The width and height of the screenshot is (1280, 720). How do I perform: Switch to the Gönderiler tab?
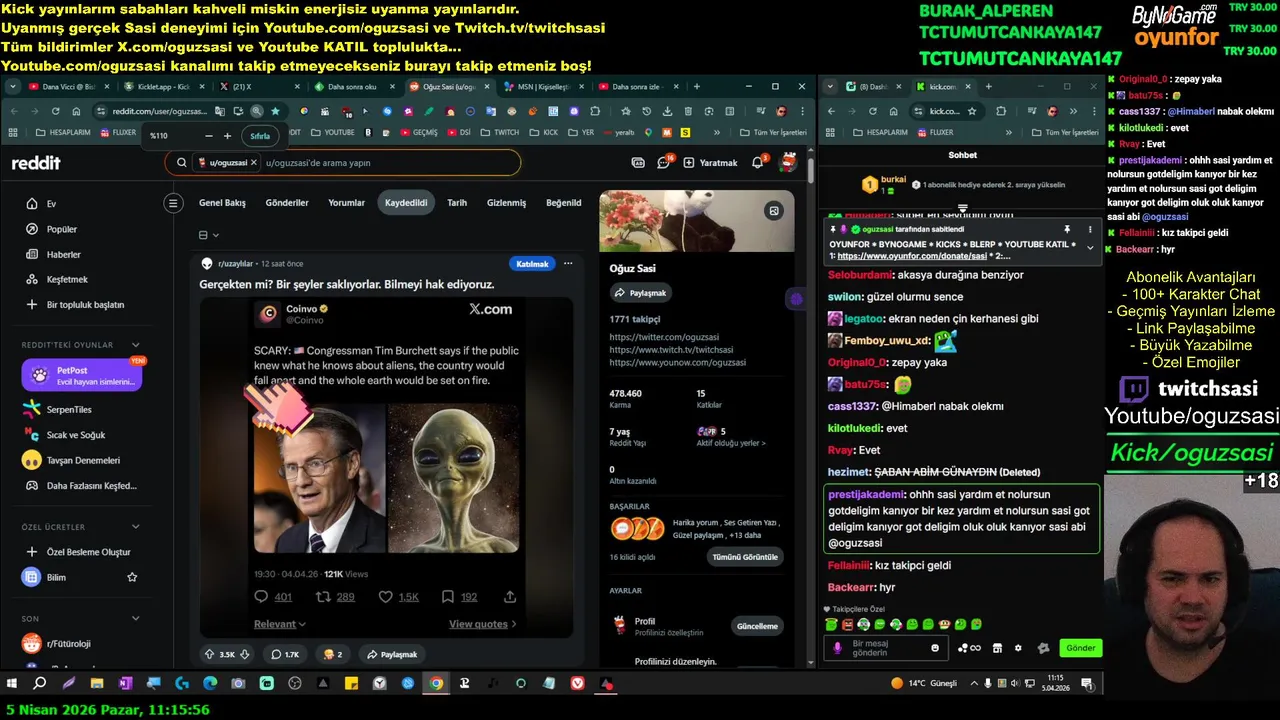(287, 203)
